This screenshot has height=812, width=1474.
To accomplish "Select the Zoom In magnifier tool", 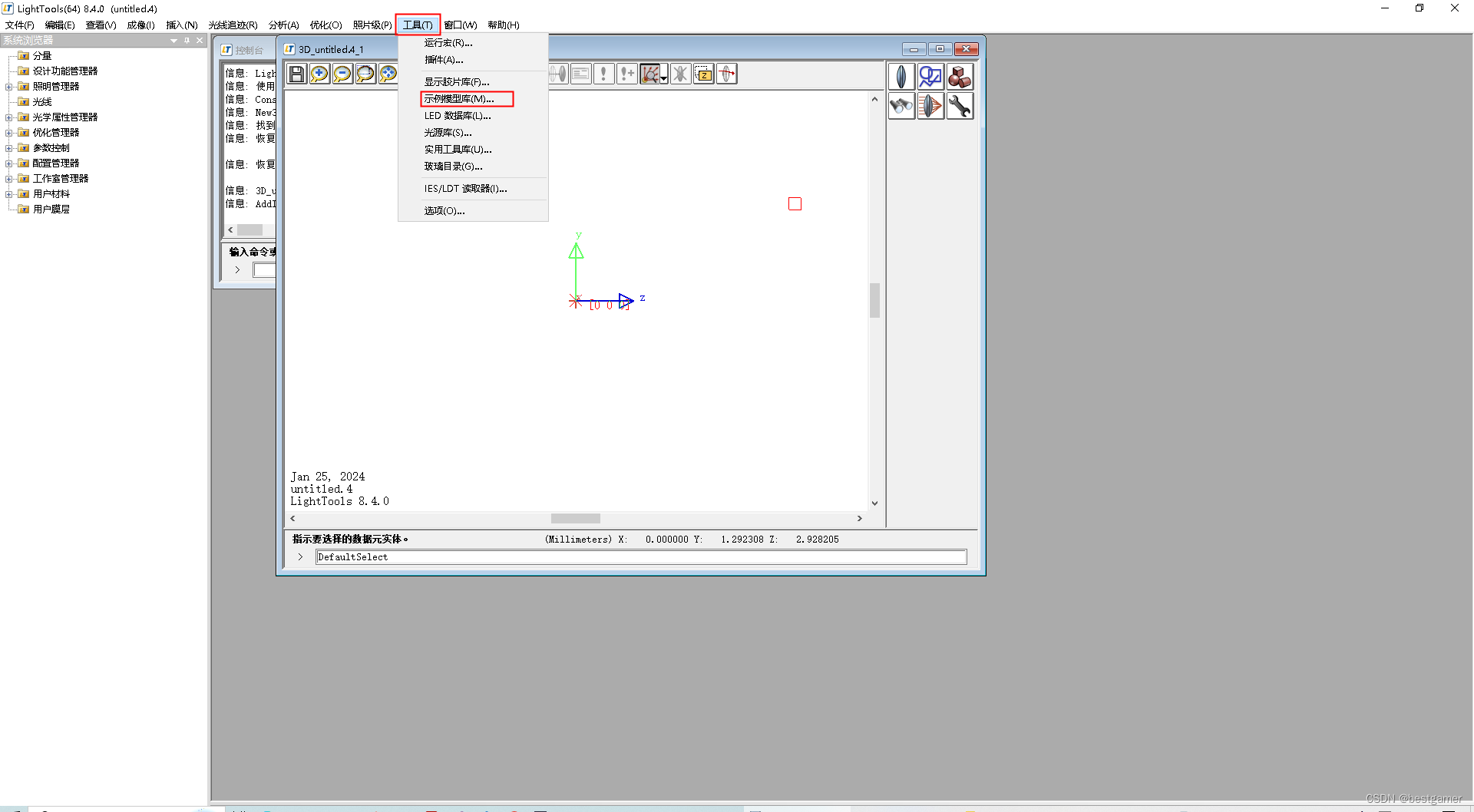I will [319, 74].
